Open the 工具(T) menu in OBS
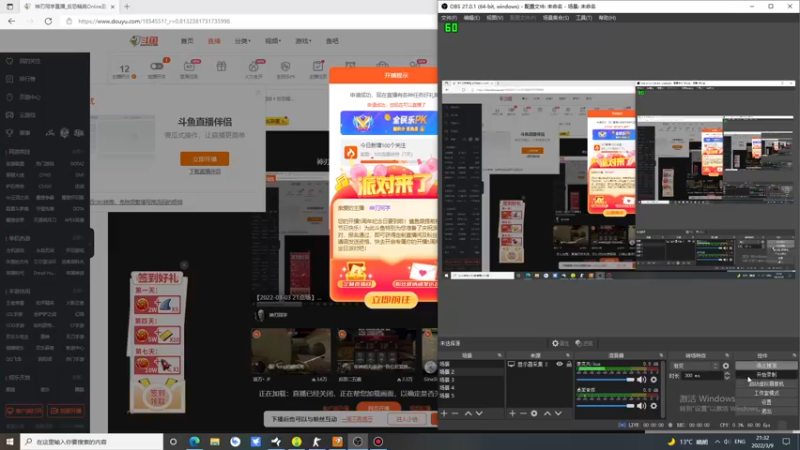This screenshot has width=800, height=450. click(x=584, y=18)
